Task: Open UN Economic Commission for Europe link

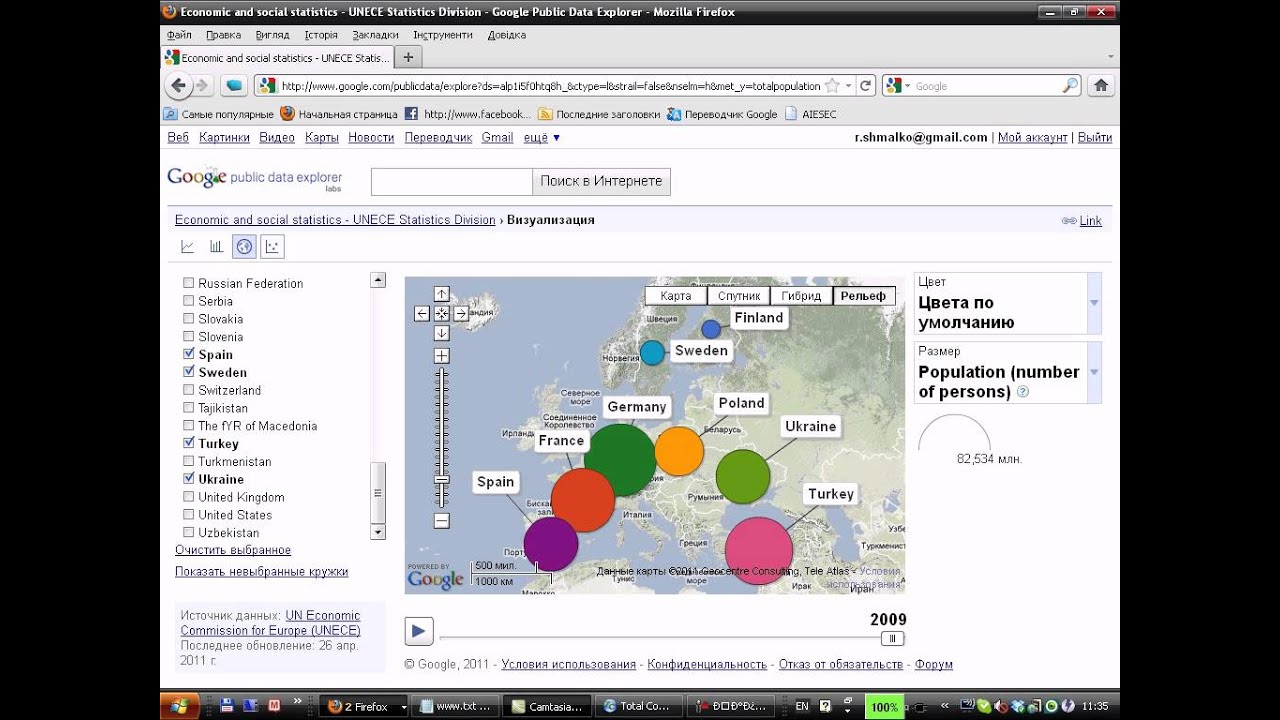Action: 271,623
